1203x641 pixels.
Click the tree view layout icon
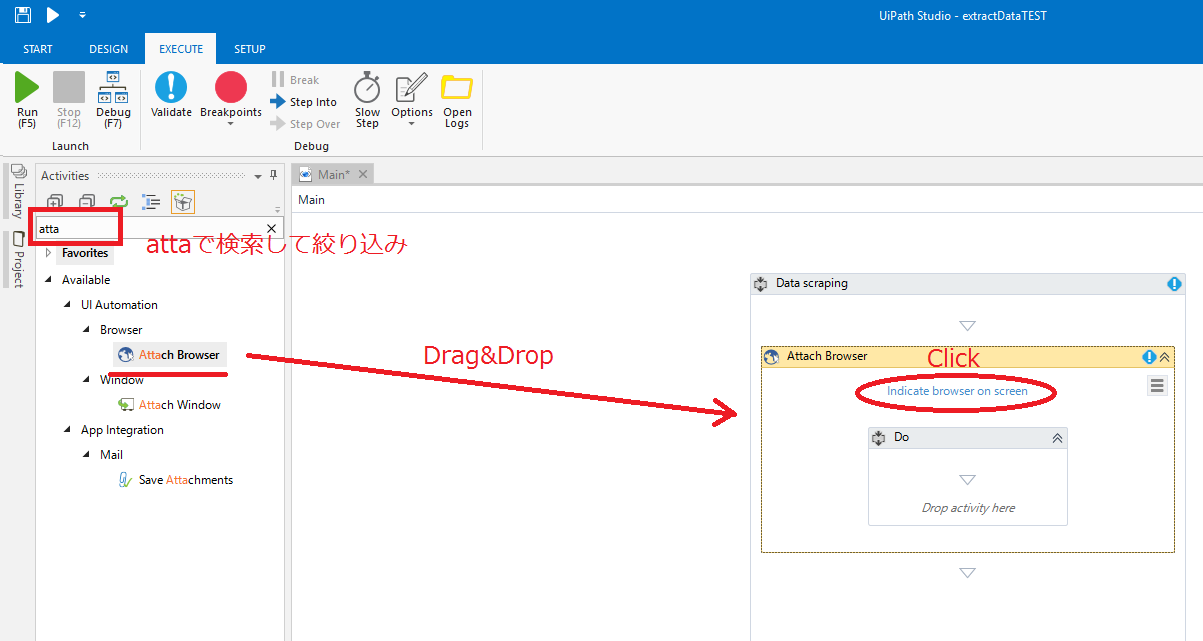[x=151, y=202]
